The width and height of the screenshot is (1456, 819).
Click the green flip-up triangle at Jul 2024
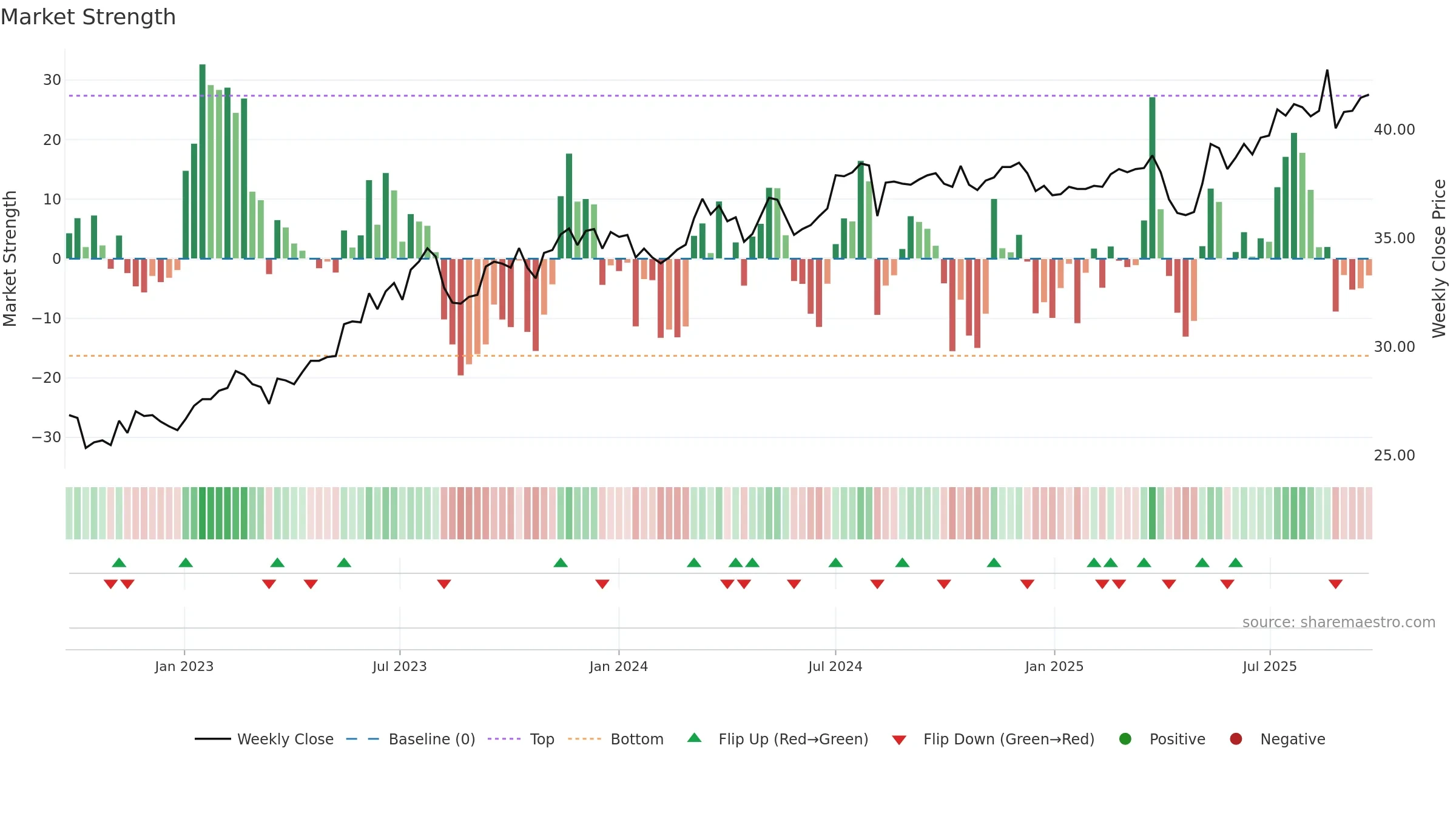click(835, 563)
